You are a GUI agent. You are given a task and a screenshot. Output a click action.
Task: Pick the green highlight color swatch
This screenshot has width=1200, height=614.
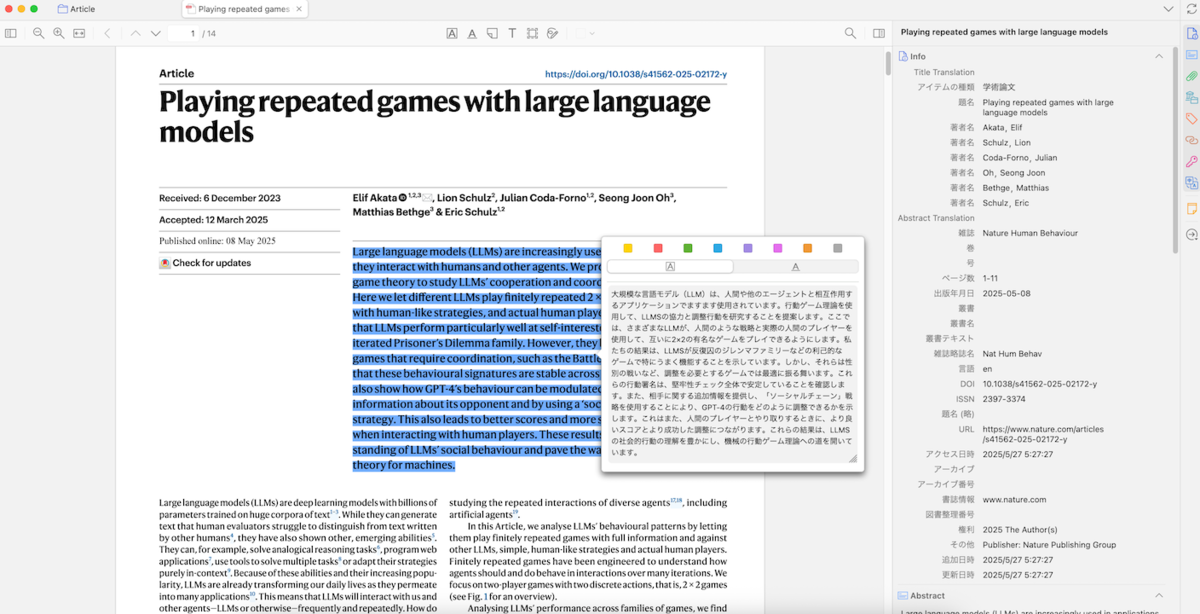pyautogui.click(x=688, y=248)
